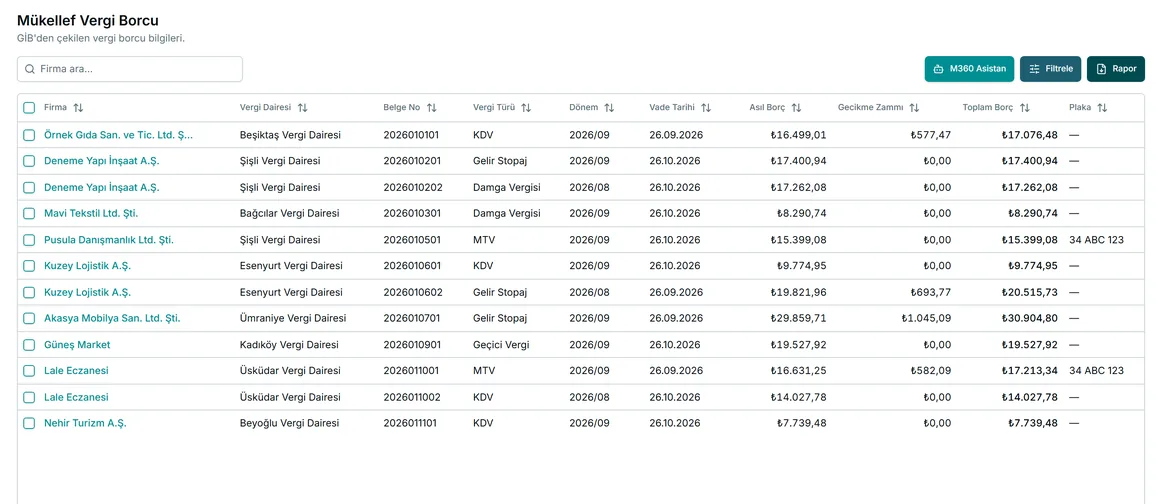Open Lale Eczanesi link for 2026011001

[x=76, y=371]
